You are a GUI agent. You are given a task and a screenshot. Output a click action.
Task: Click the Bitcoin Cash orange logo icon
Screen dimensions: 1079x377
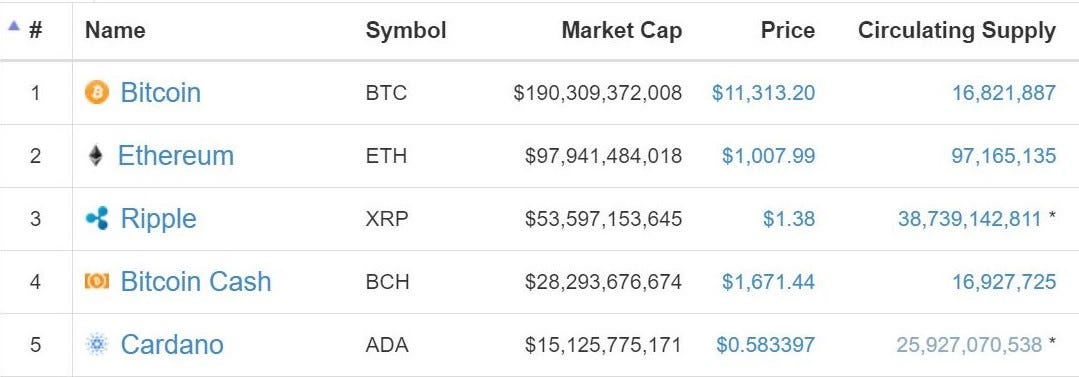pyautogui.click(x=97, y=281)
